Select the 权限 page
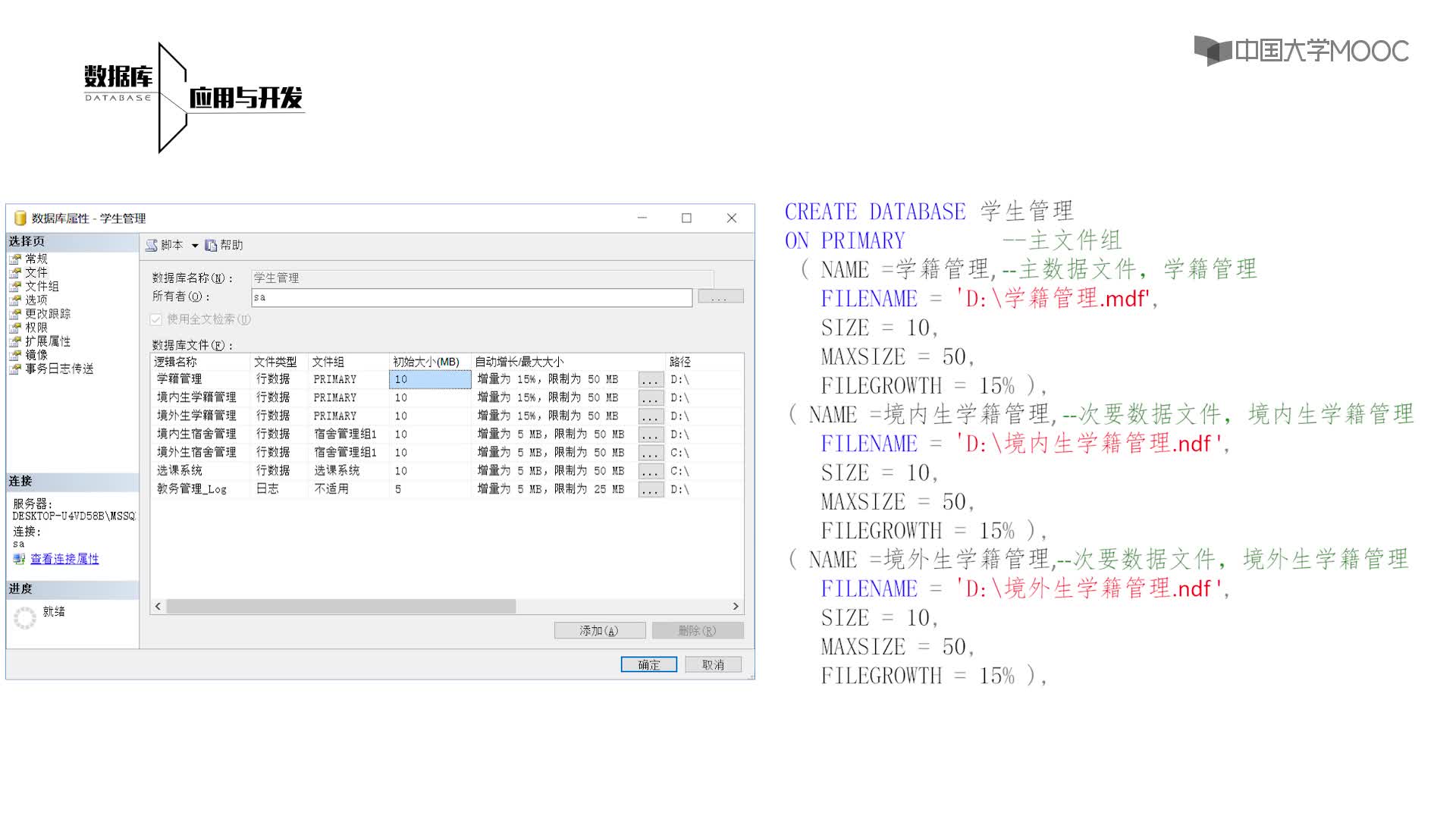 coord(36,328)
